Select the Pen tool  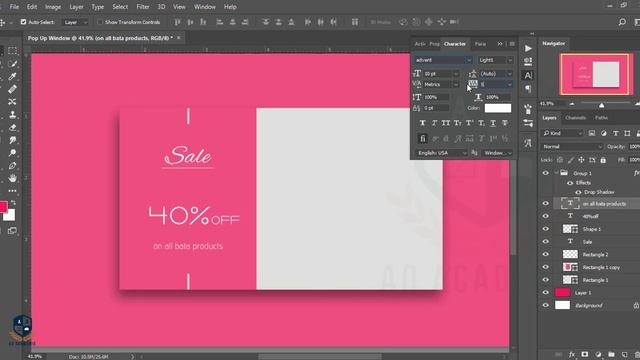click(x=12, y=166)
